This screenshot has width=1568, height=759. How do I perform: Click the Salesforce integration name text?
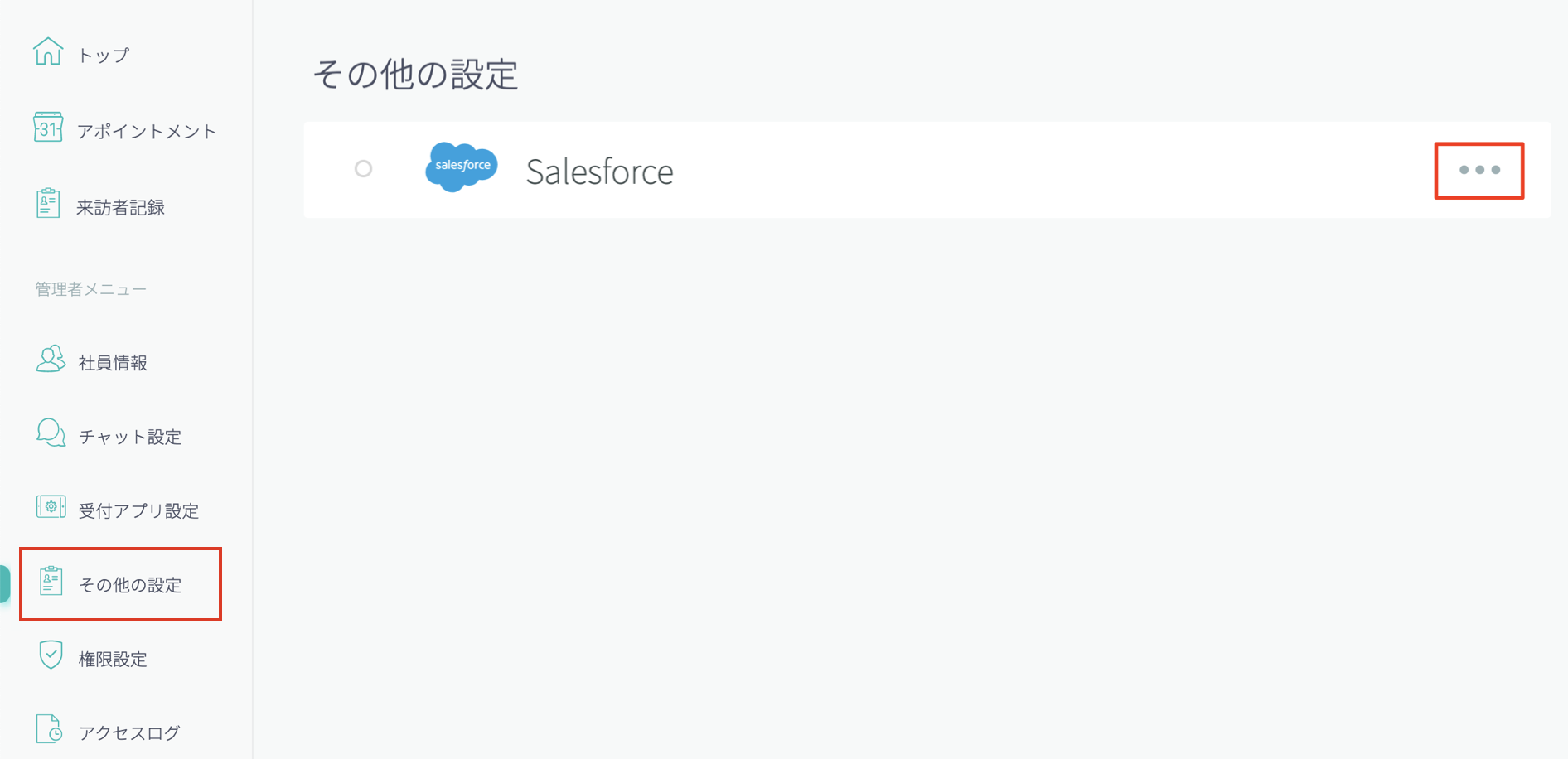pyautogui.click(x=599, y=172)
